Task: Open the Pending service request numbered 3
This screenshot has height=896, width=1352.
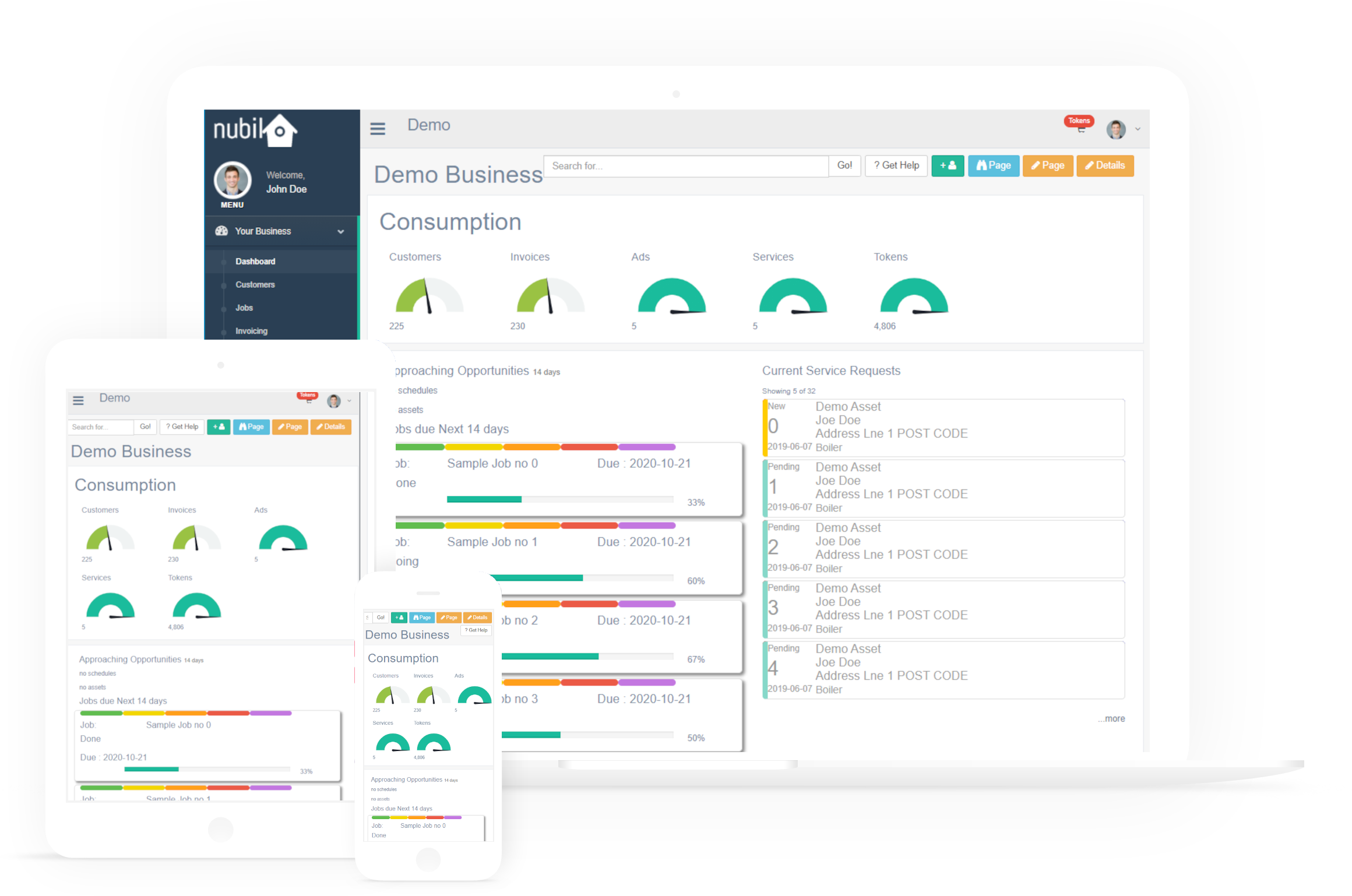Action: coord(943,609)
